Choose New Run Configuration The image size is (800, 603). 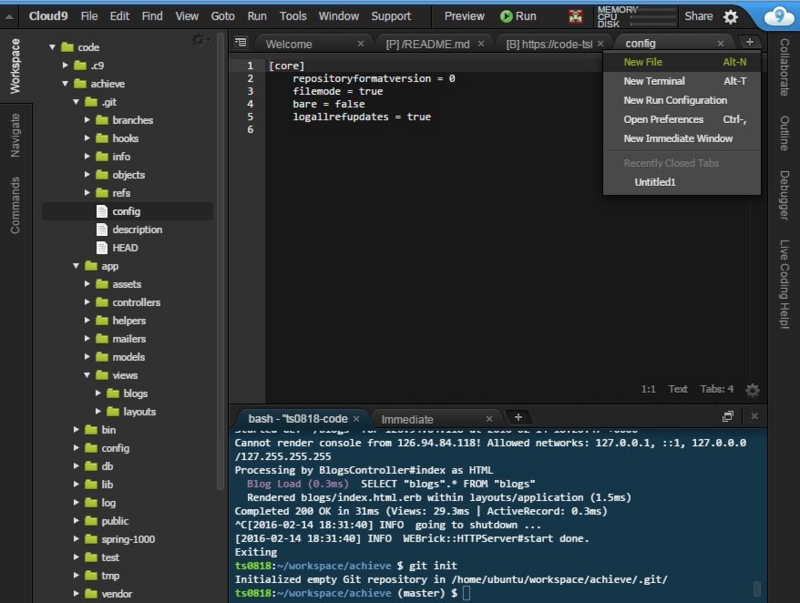682,100
